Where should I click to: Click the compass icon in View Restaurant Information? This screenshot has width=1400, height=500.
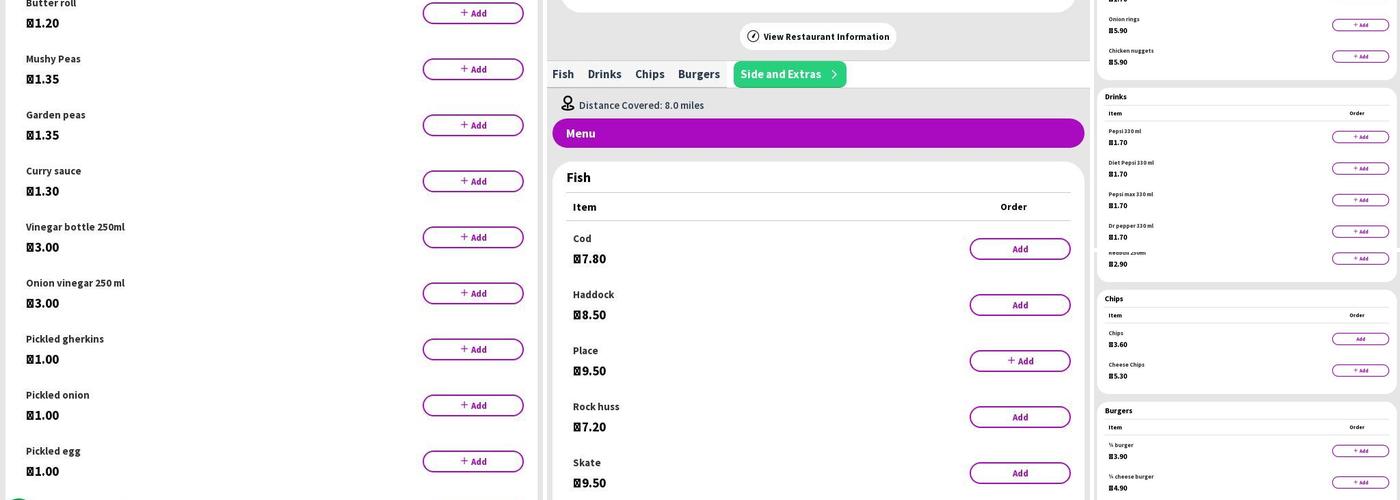(753, 36)
